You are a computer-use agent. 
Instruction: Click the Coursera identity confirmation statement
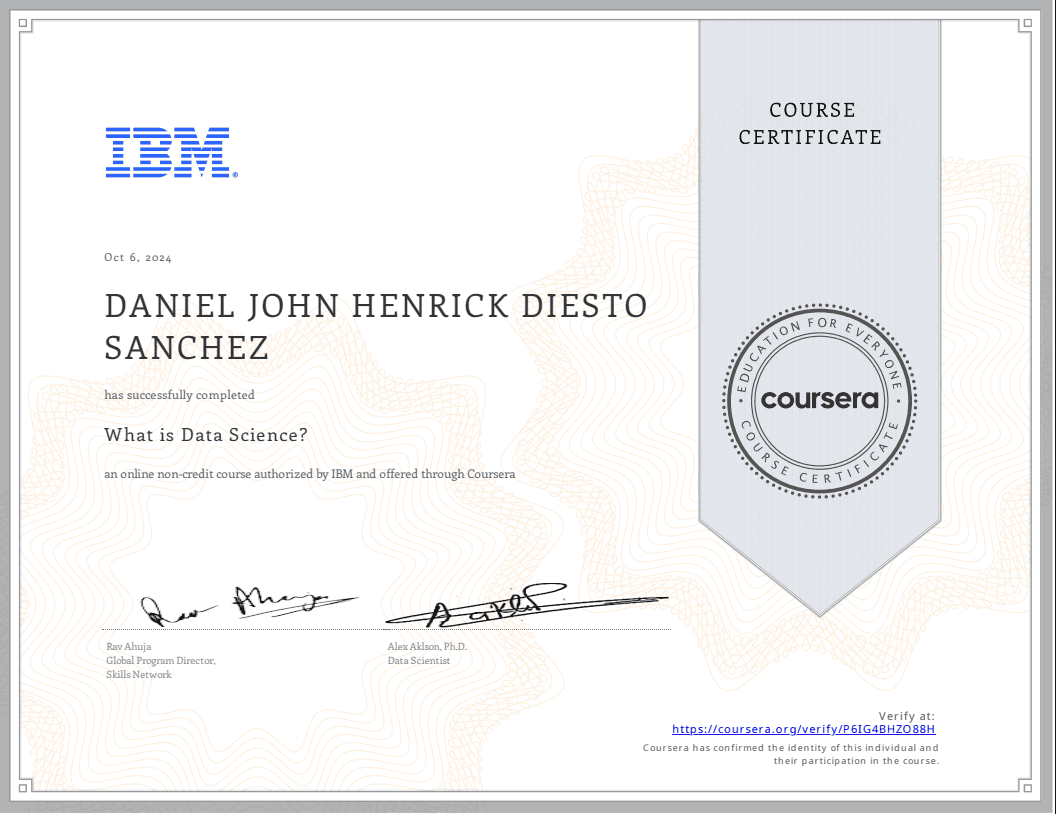[790, 754]
